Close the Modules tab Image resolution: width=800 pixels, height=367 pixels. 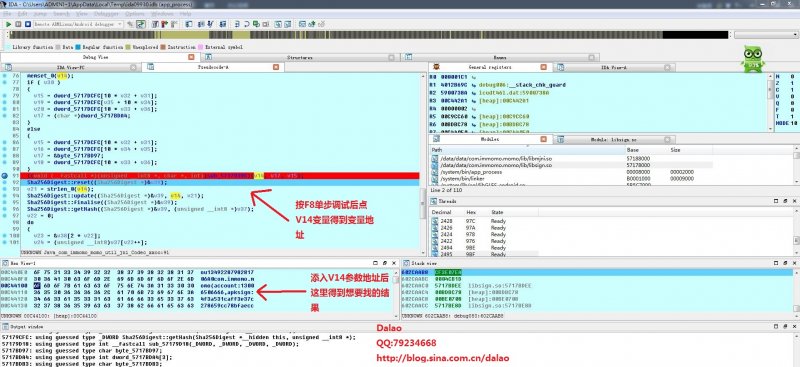click(544, 139)
